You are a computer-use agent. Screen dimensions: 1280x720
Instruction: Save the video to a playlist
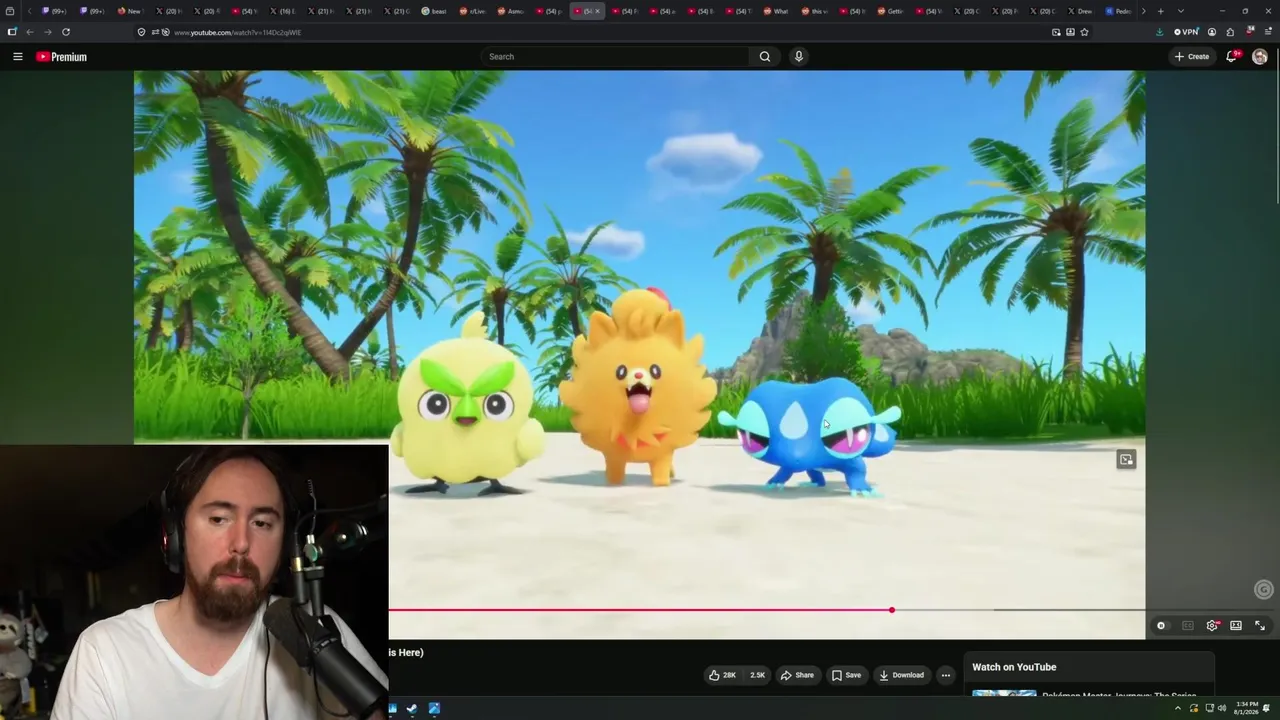846,675
